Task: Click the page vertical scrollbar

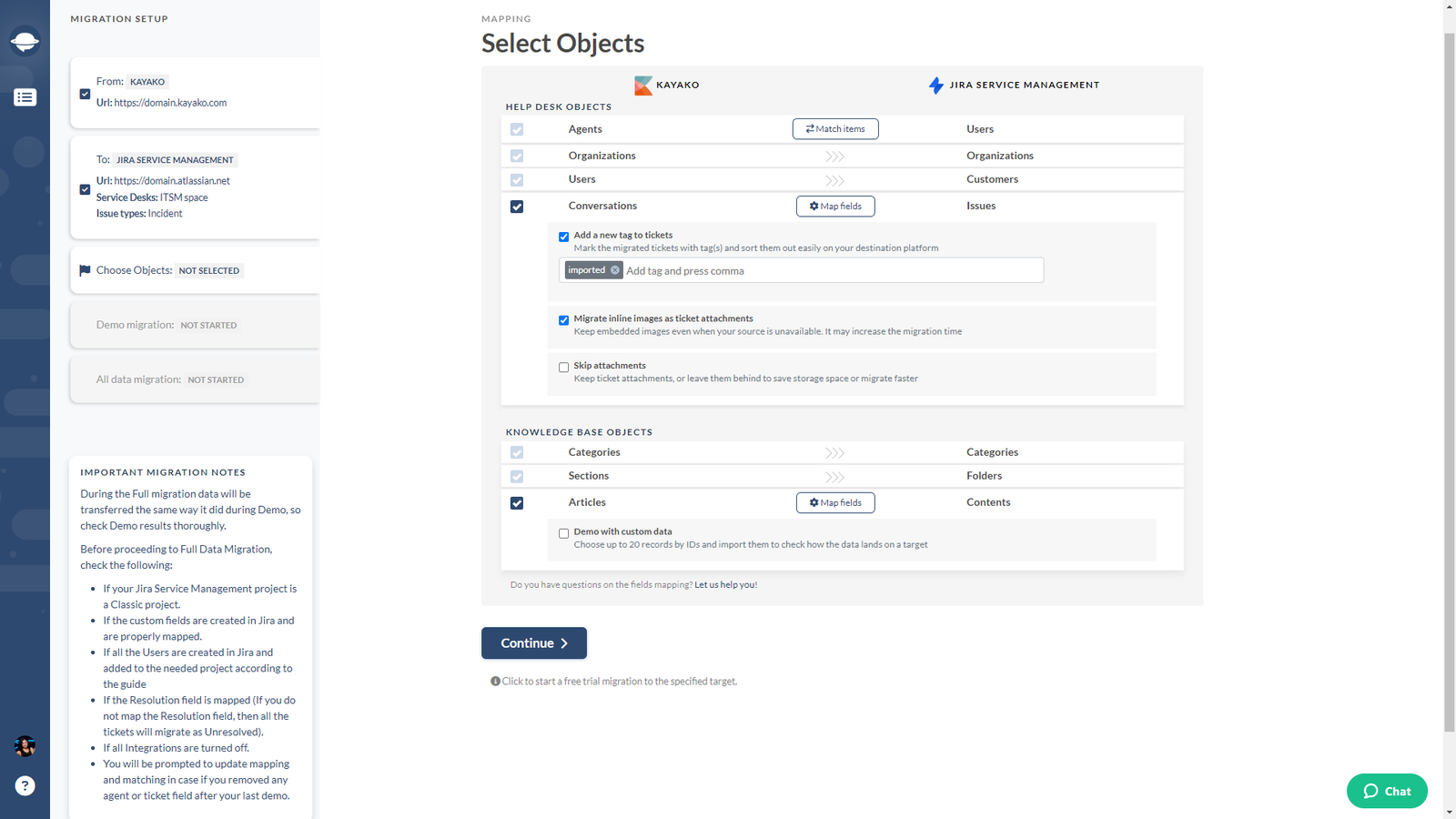Action: [x=1450, y=382]
